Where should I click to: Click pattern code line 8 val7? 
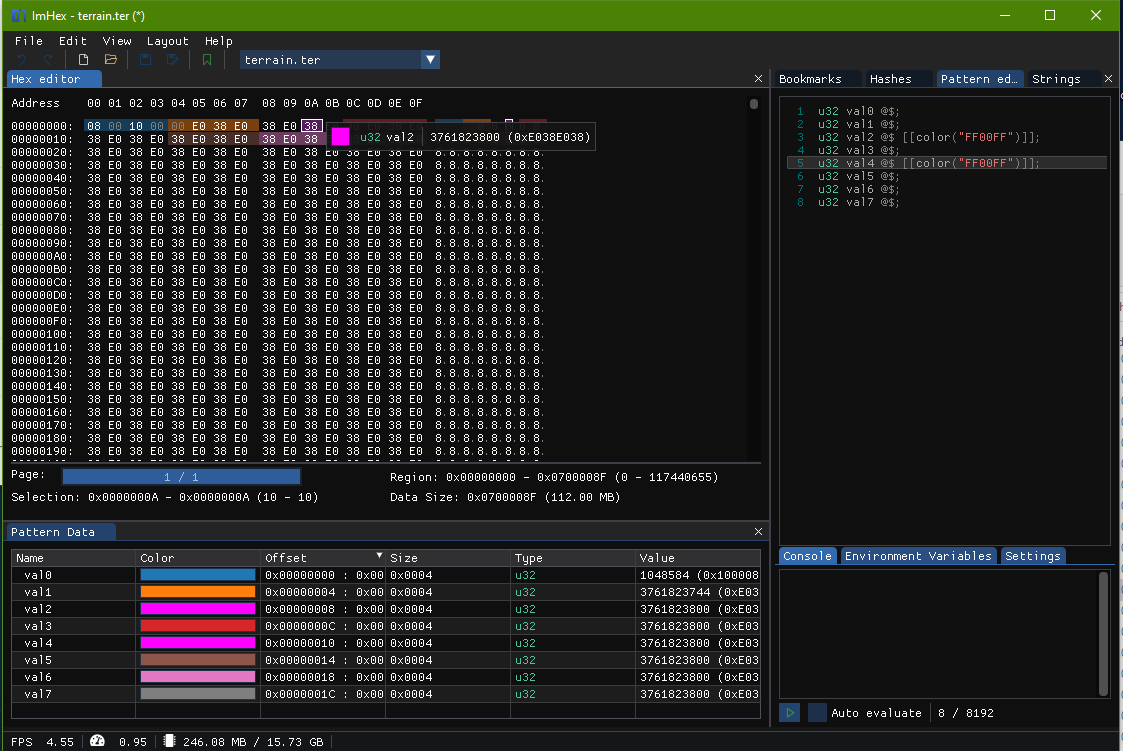(858, 202)
